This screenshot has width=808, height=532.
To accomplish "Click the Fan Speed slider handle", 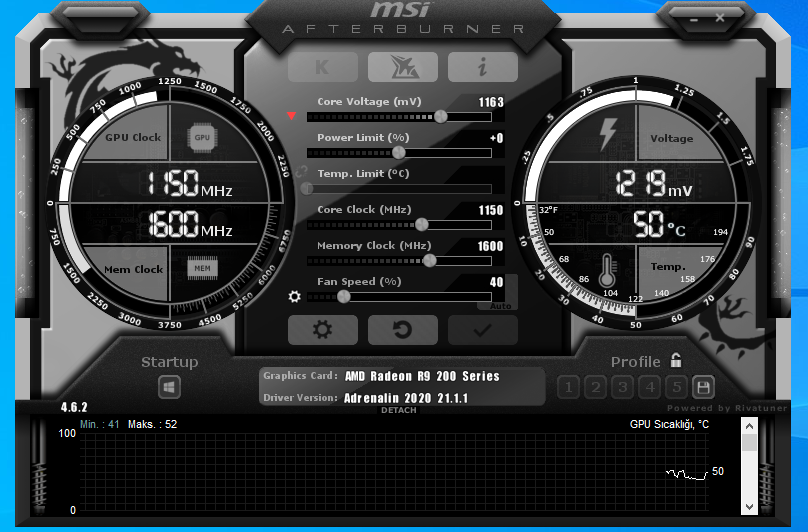I will pyautogui.click(x=344, y=296).
